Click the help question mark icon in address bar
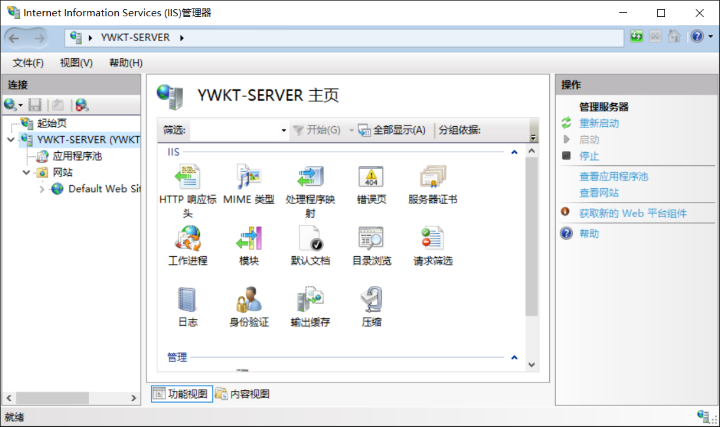 [x=697, y=36]
